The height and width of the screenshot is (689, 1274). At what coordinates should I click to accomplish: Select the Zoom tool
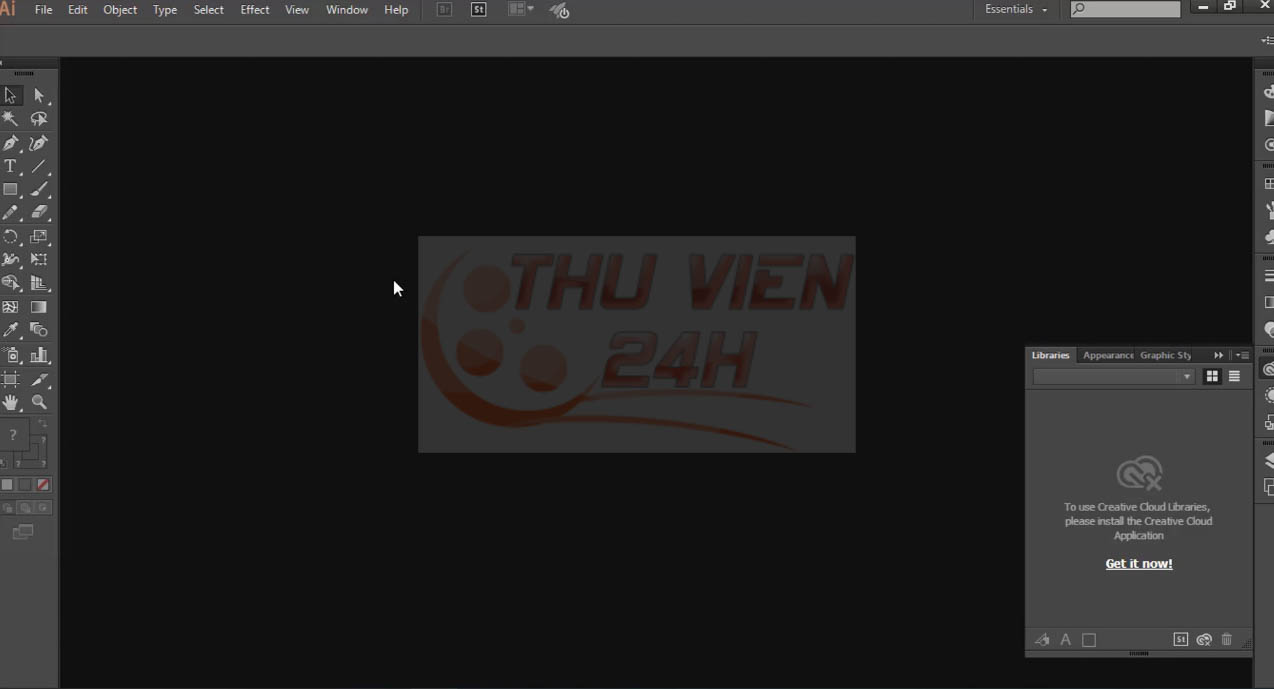[39, 403]
